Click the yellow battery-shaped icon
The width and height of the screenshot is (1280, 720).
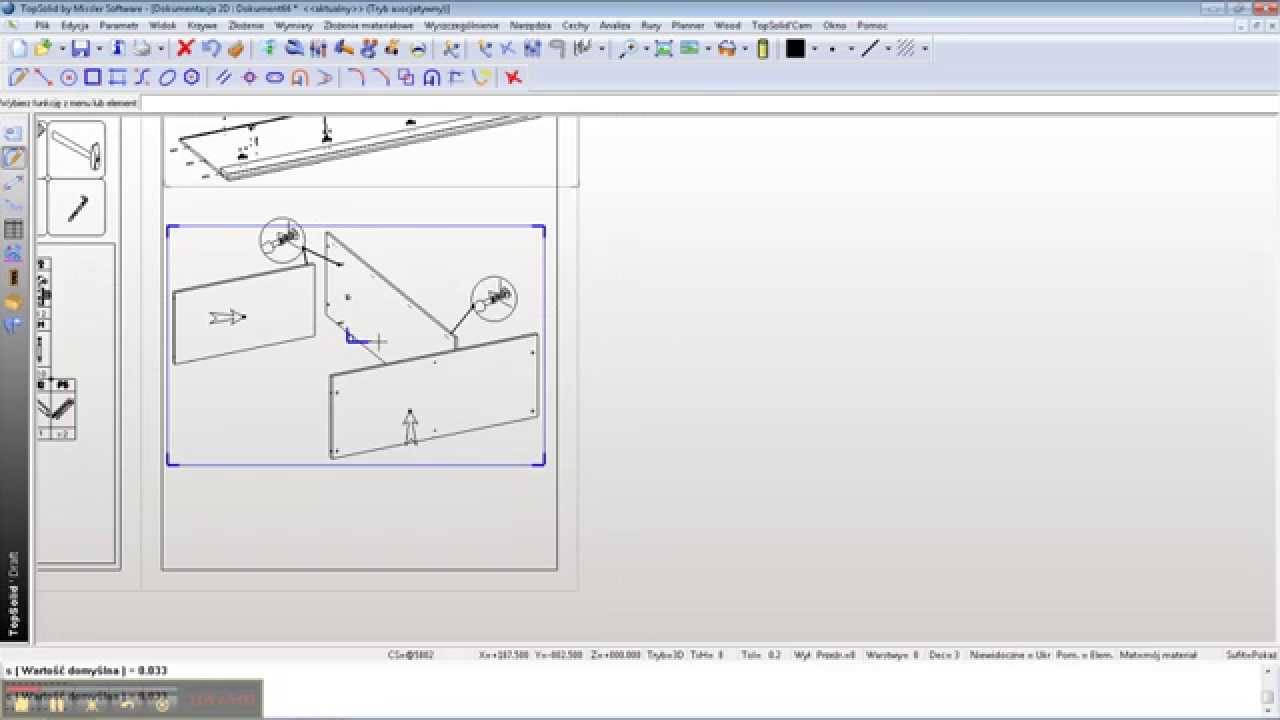763,48
